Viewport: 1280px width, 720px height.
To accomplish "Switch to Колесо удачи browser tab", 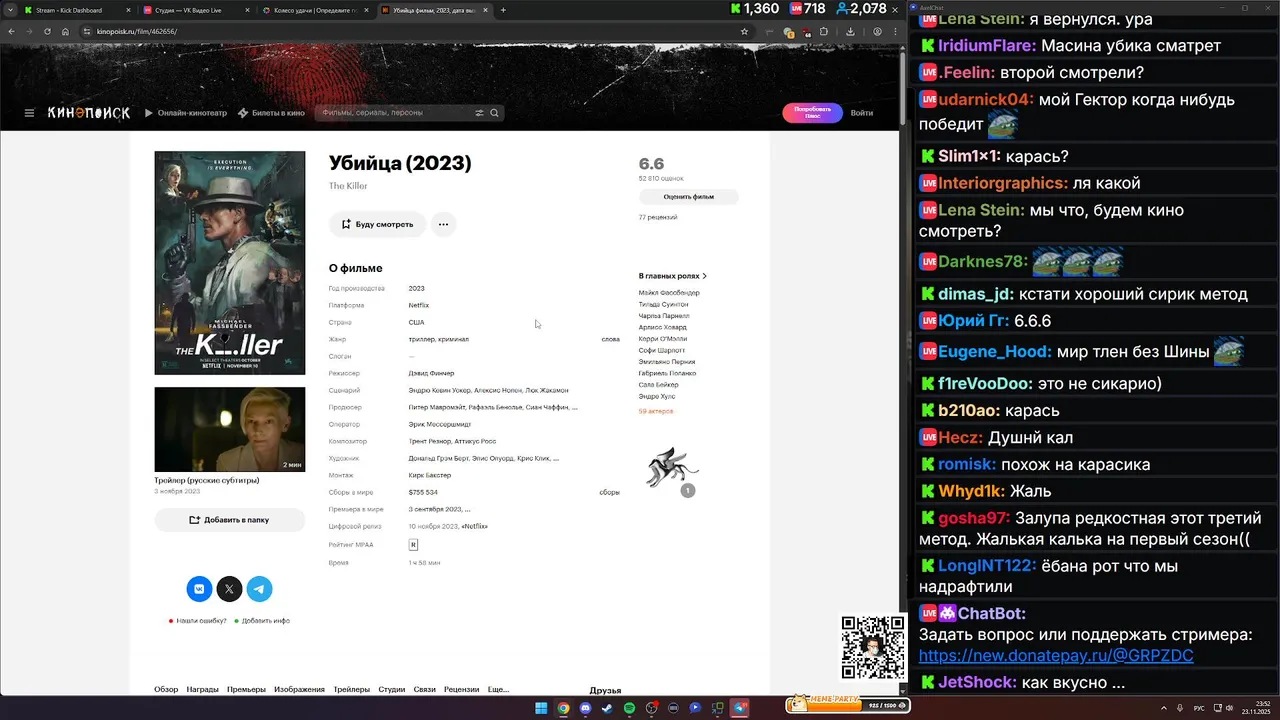I will (314, 10).
